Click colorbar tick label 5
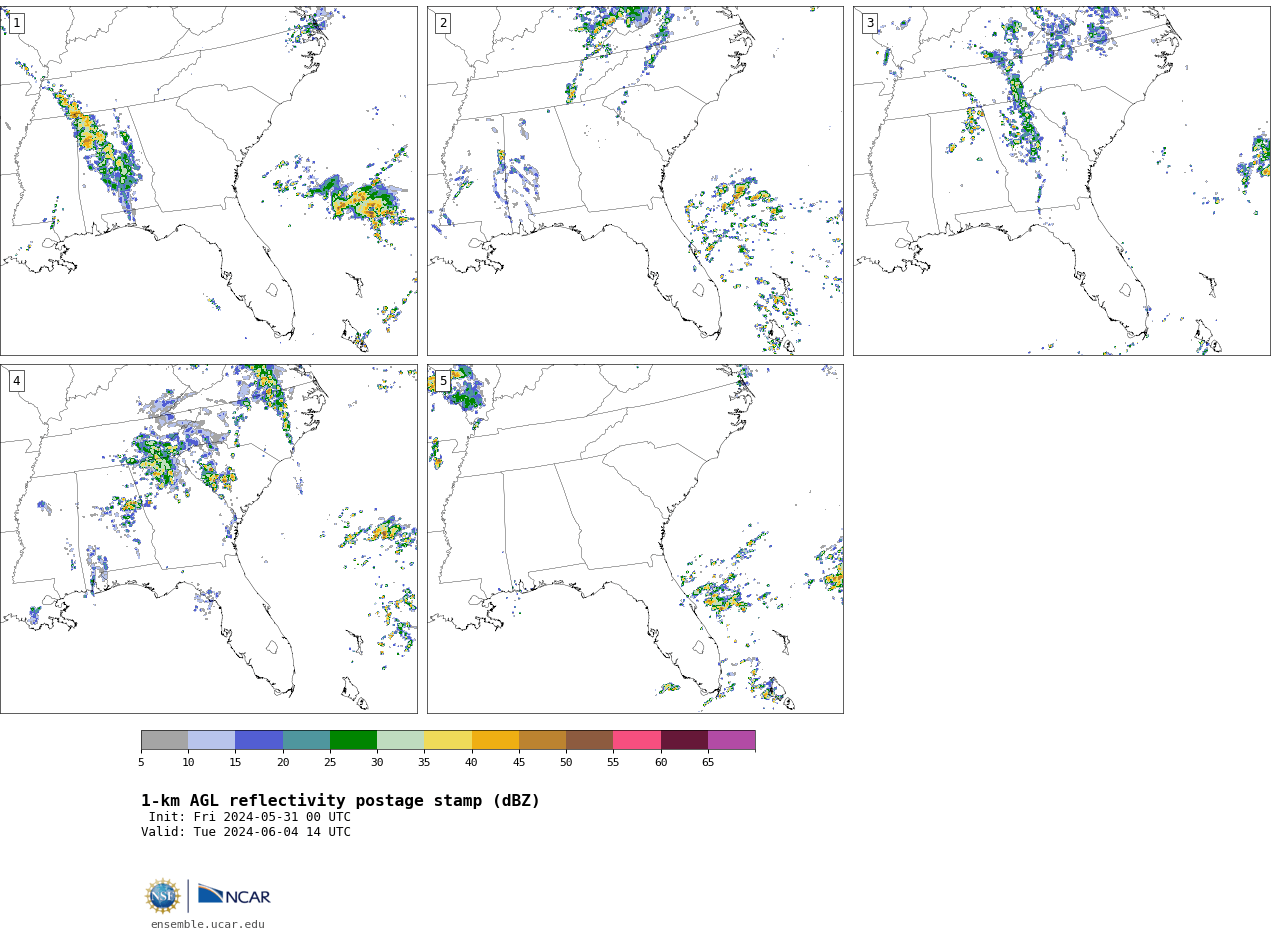 click(141, 763)
